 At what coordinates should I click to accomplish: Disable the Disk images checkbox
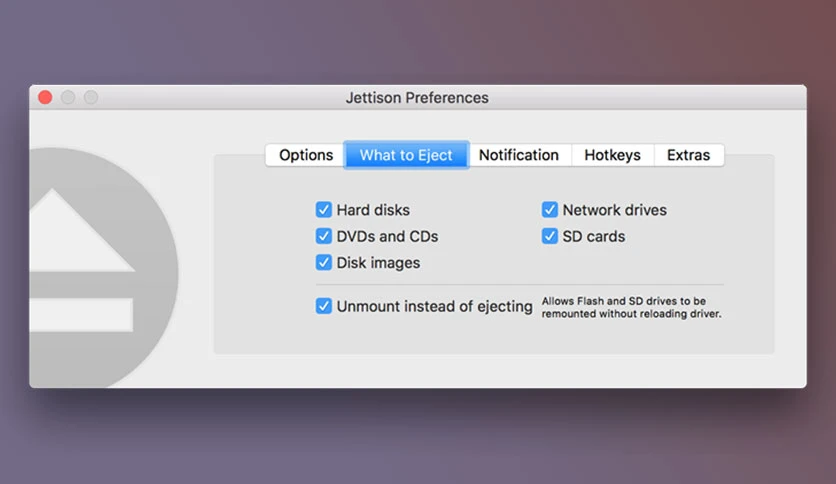pos(324,262)
